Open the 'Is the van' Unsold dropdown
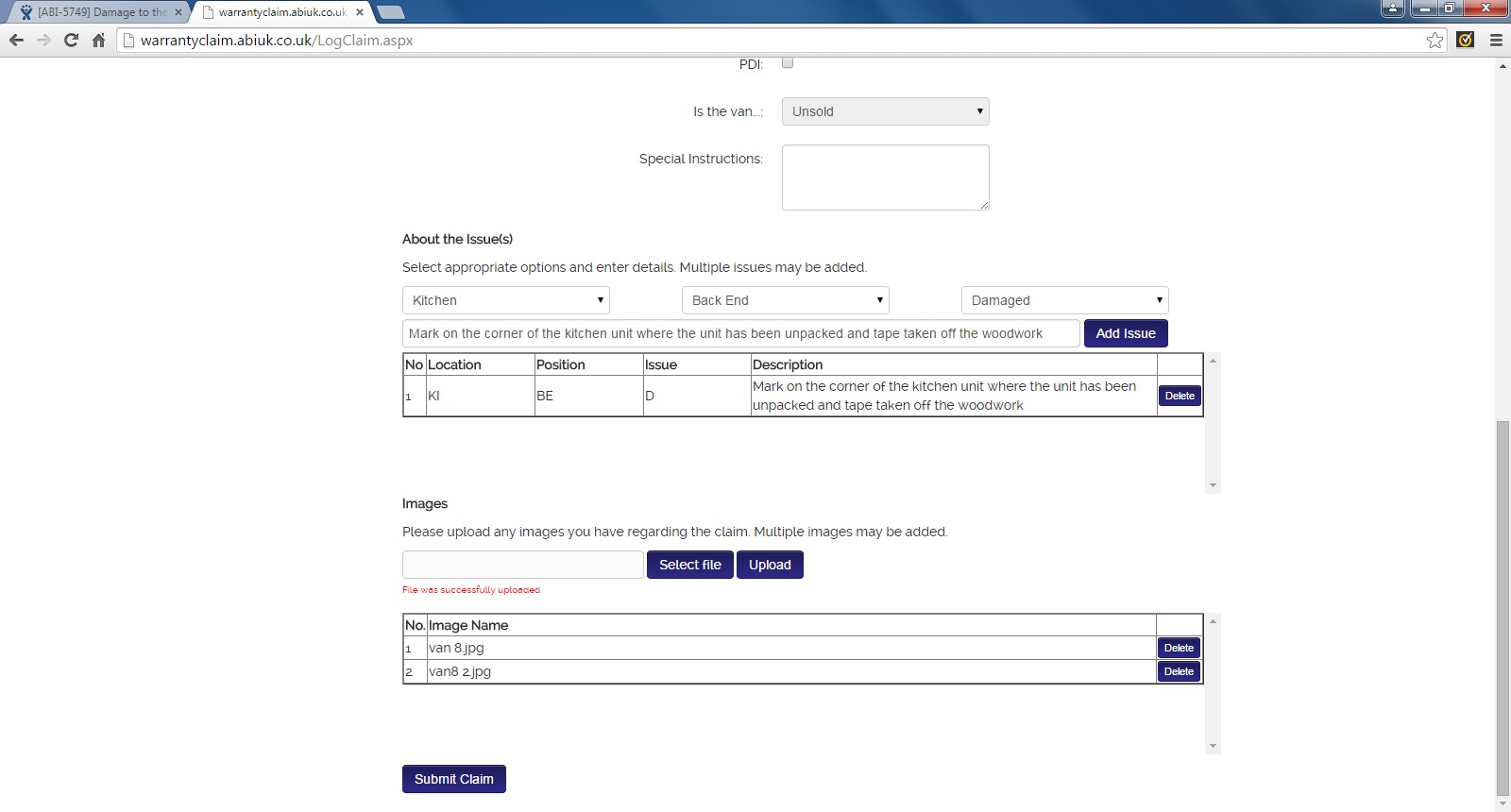This screenshot has width=1511, height=812. pos(886,111)
